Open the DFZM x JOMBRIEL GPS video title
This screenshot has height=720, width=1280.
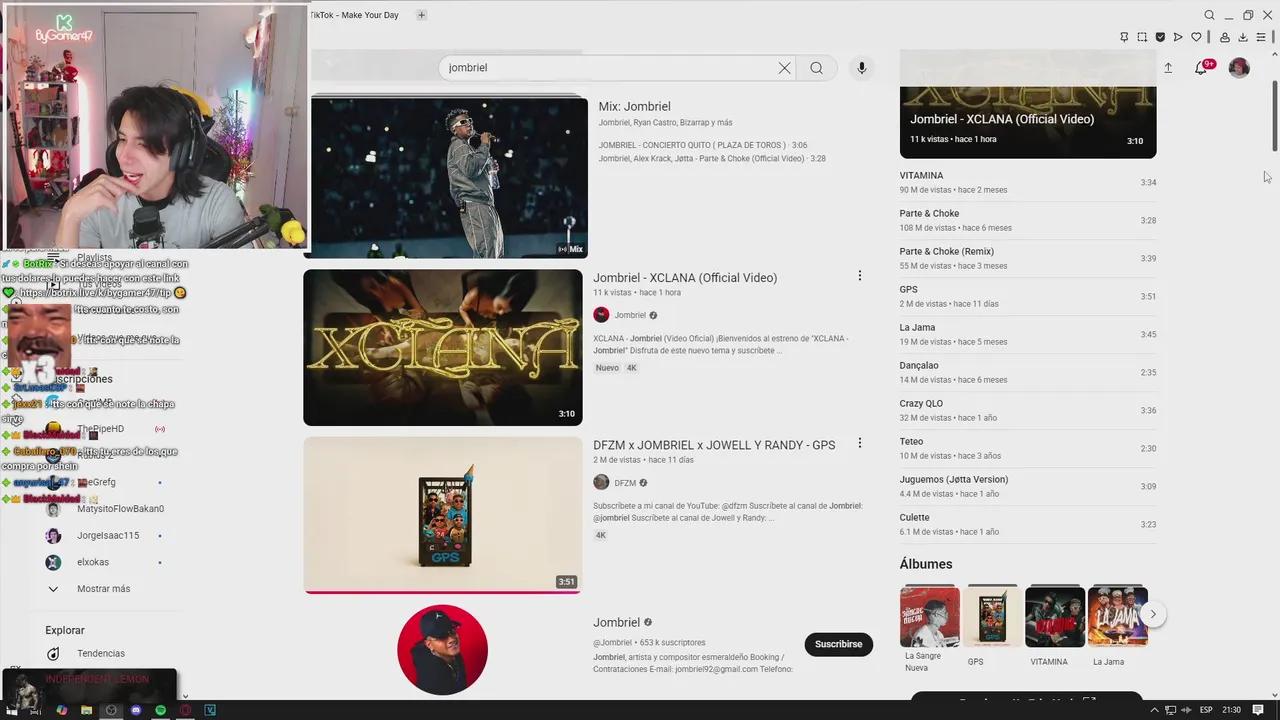point(714,445)
